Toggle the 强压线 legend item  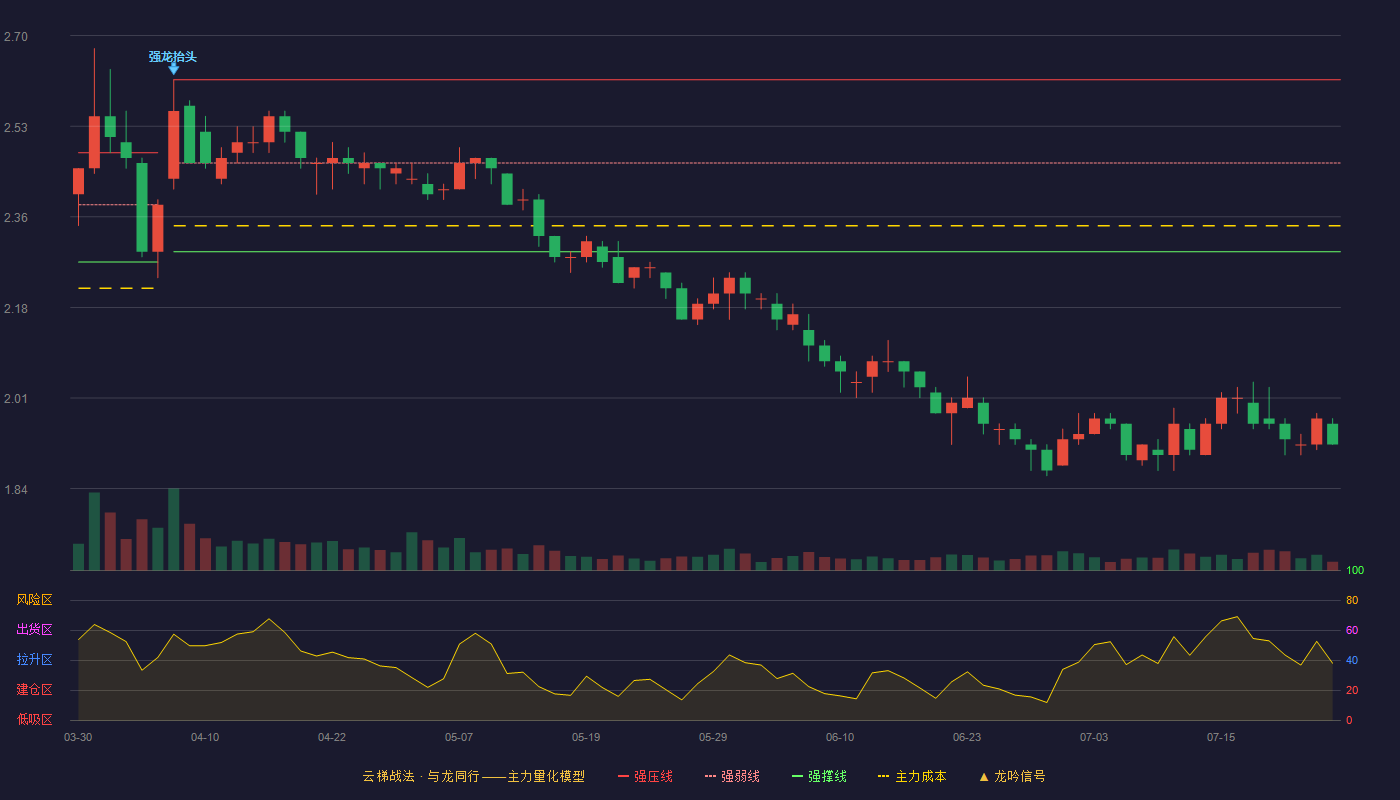click(645, 776)
